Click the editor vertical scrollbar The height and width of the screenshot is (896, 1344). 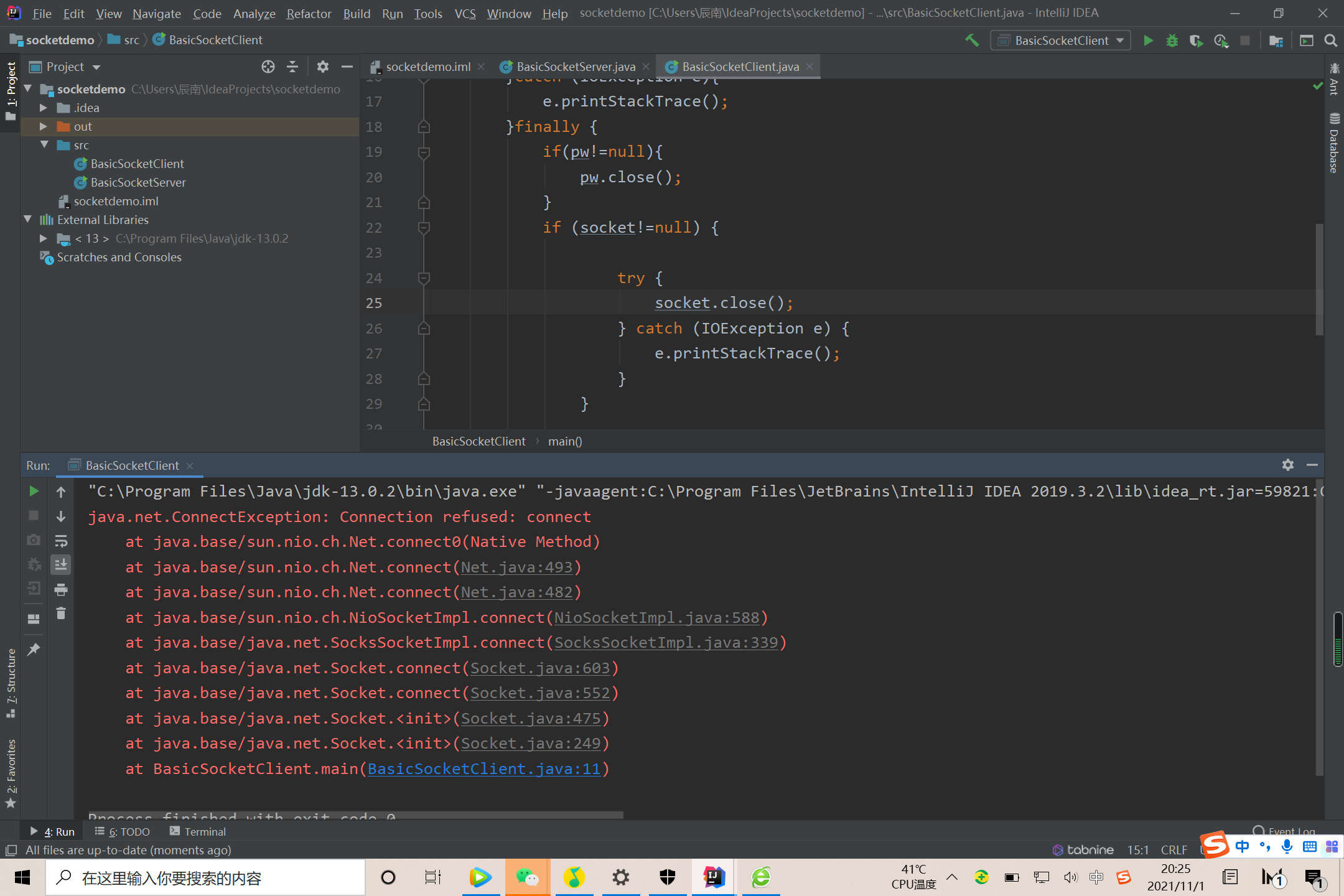1319,279
